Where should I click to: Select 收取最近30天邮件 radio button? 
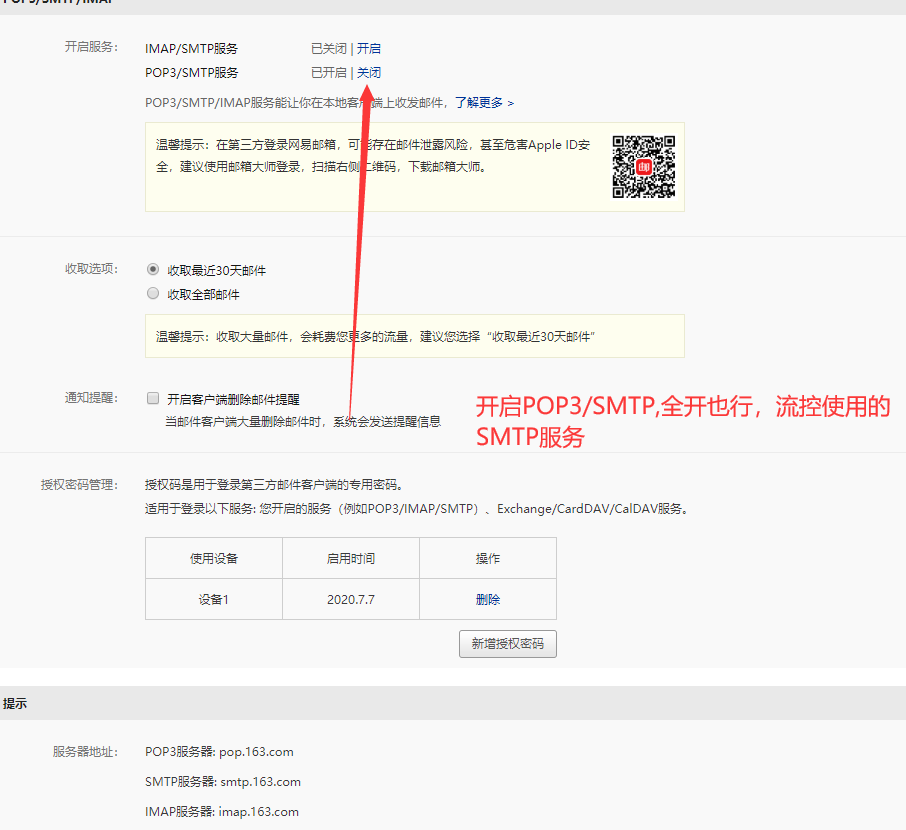tap(153, 270)
